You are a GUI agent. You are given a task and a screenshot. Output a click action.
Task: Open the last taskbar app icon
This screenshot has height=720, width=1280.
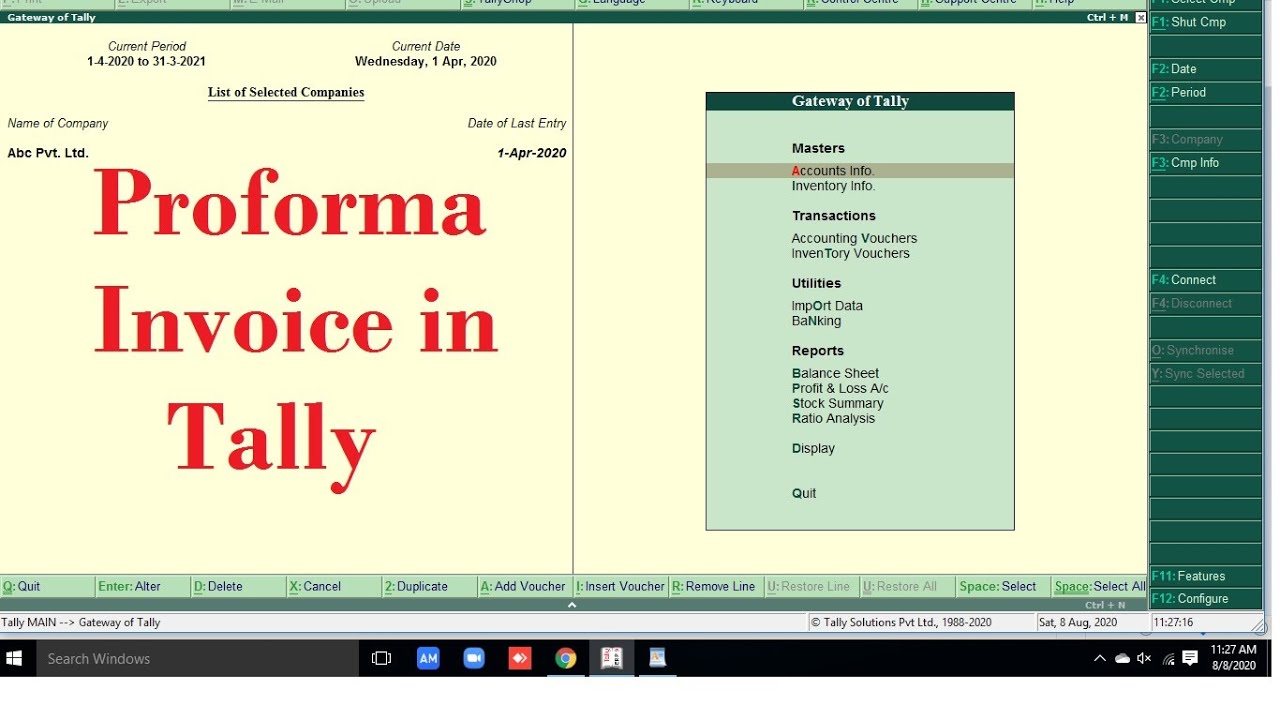(657, 658)
